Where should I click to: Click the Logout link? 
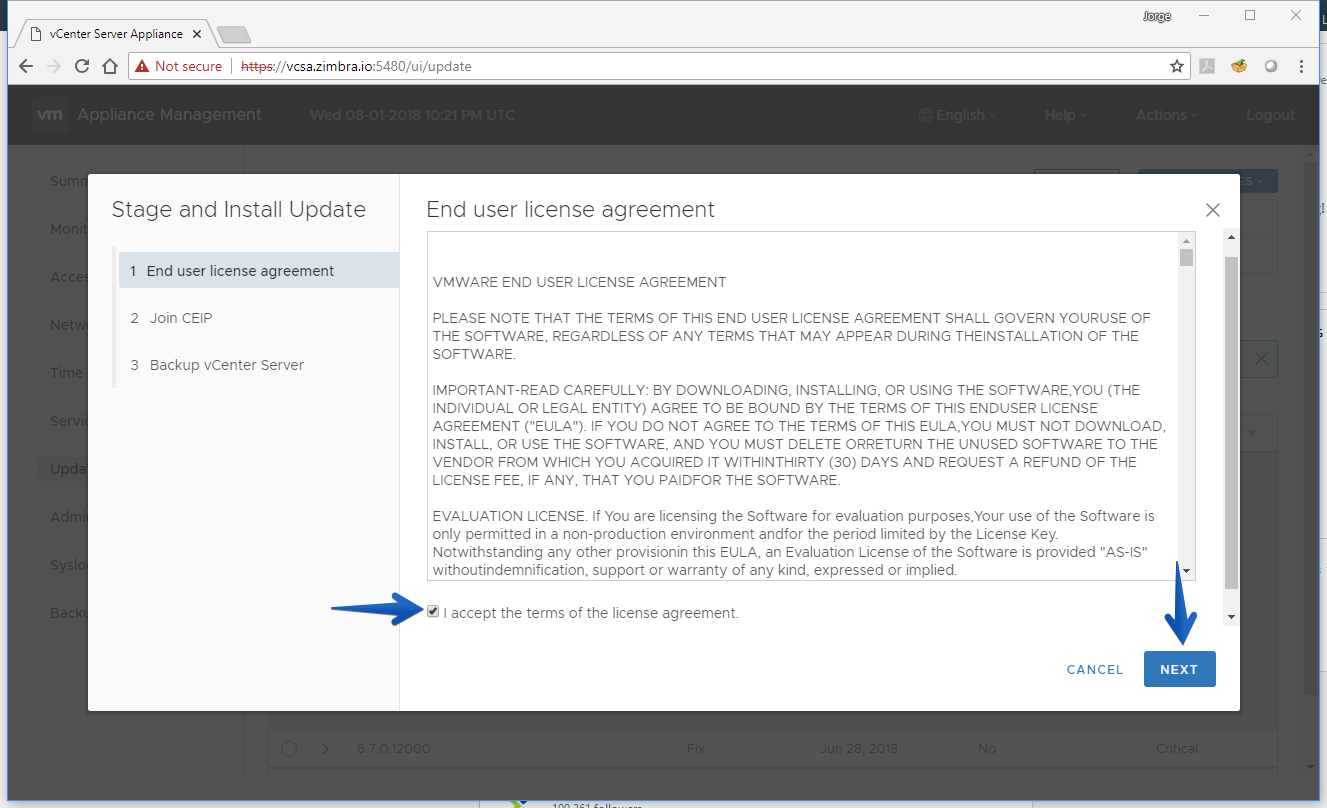coord(1270,115)
